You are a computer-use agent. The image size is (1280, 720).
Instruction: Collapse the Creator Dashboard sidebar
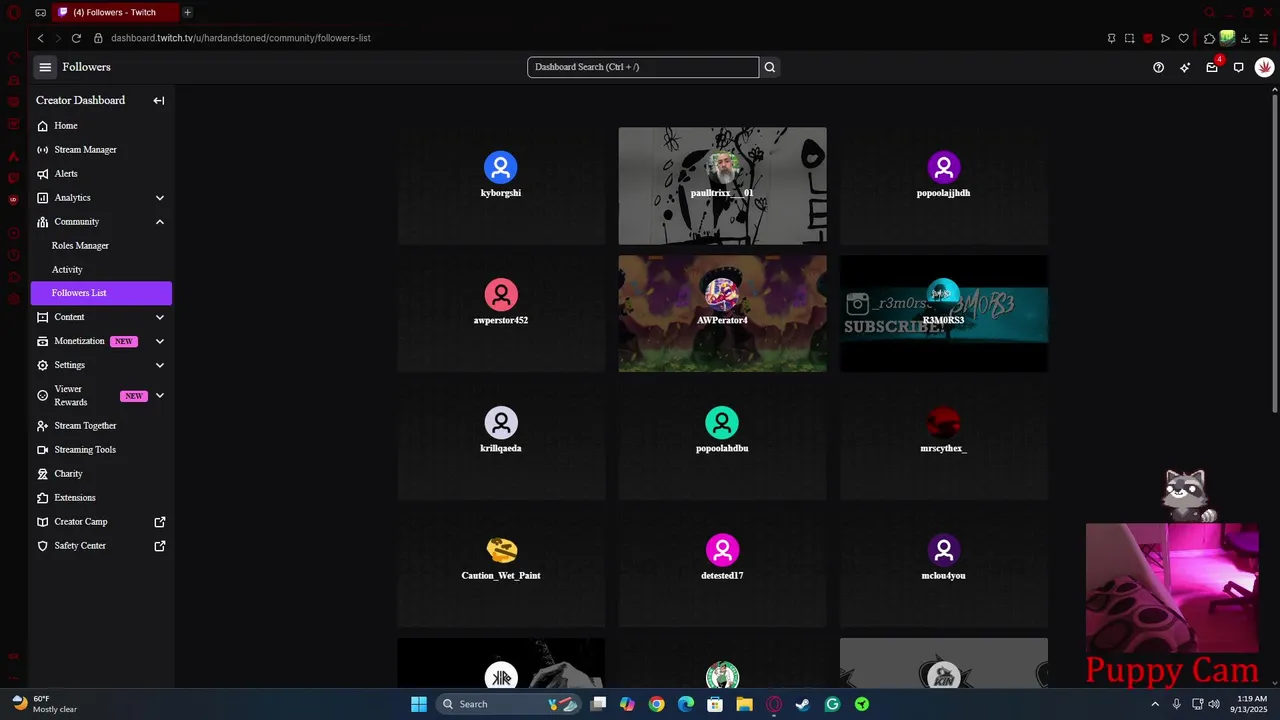159,100
